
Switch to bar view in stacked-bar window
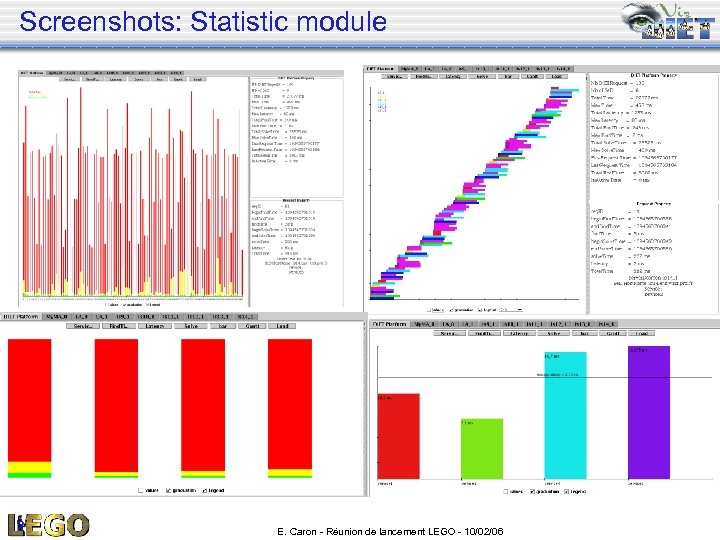point(223,326)
